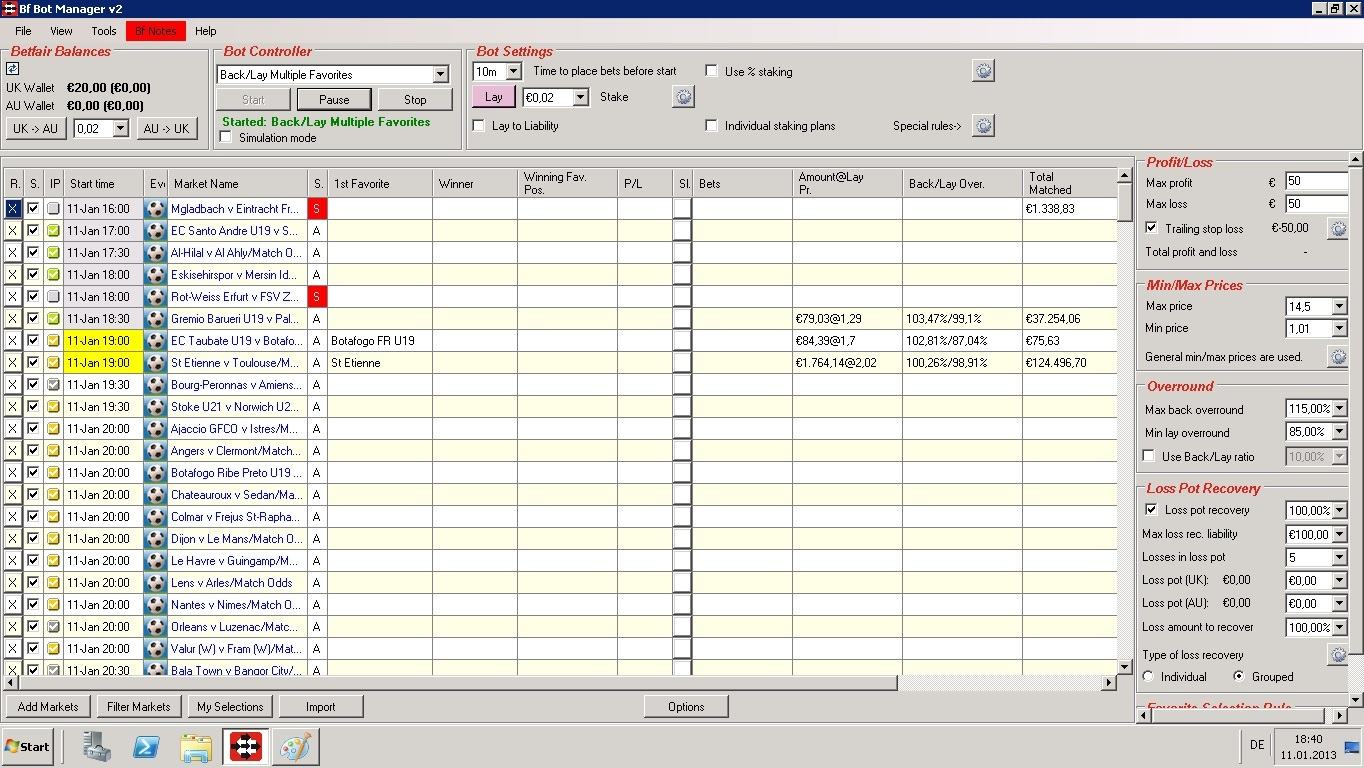
Task: Open the 10m time before start dropdown
Action: 514,72
